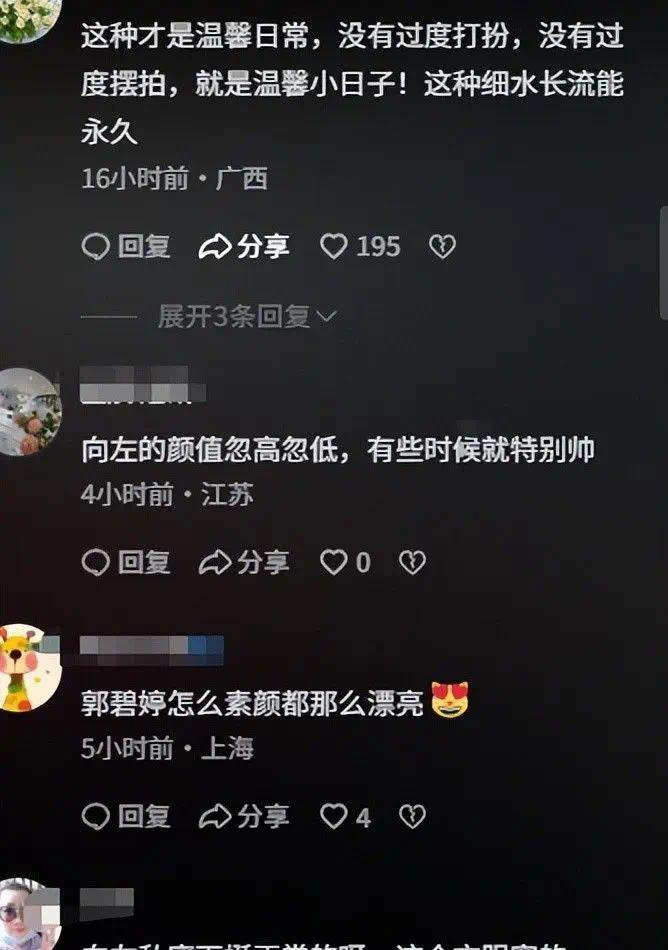Like the Jiangsu comment with 0 likes
The width and height of the screenshot is (668, 950).
click(345, 562)
